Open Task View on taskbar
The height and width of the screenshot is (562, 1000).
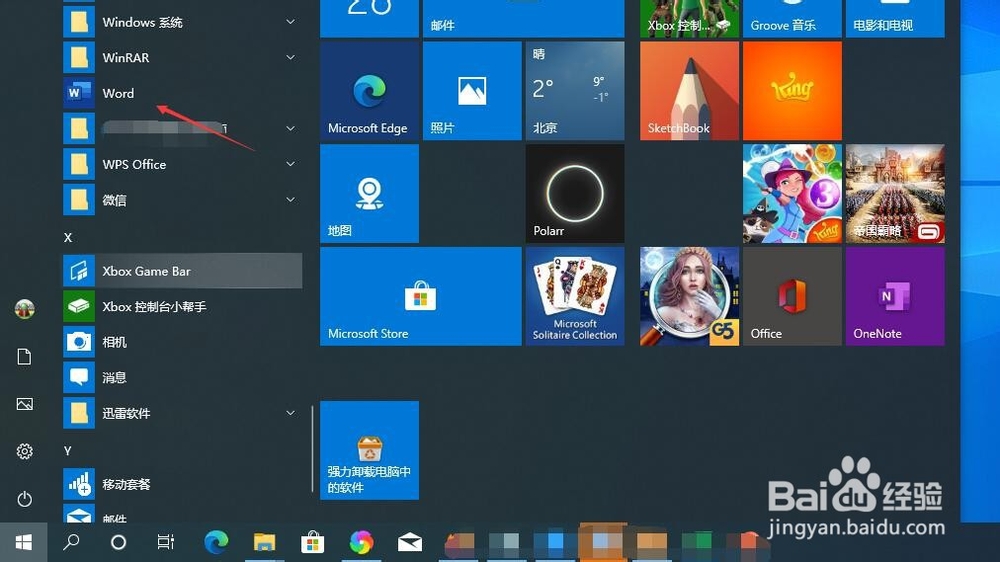coord(165,542)
